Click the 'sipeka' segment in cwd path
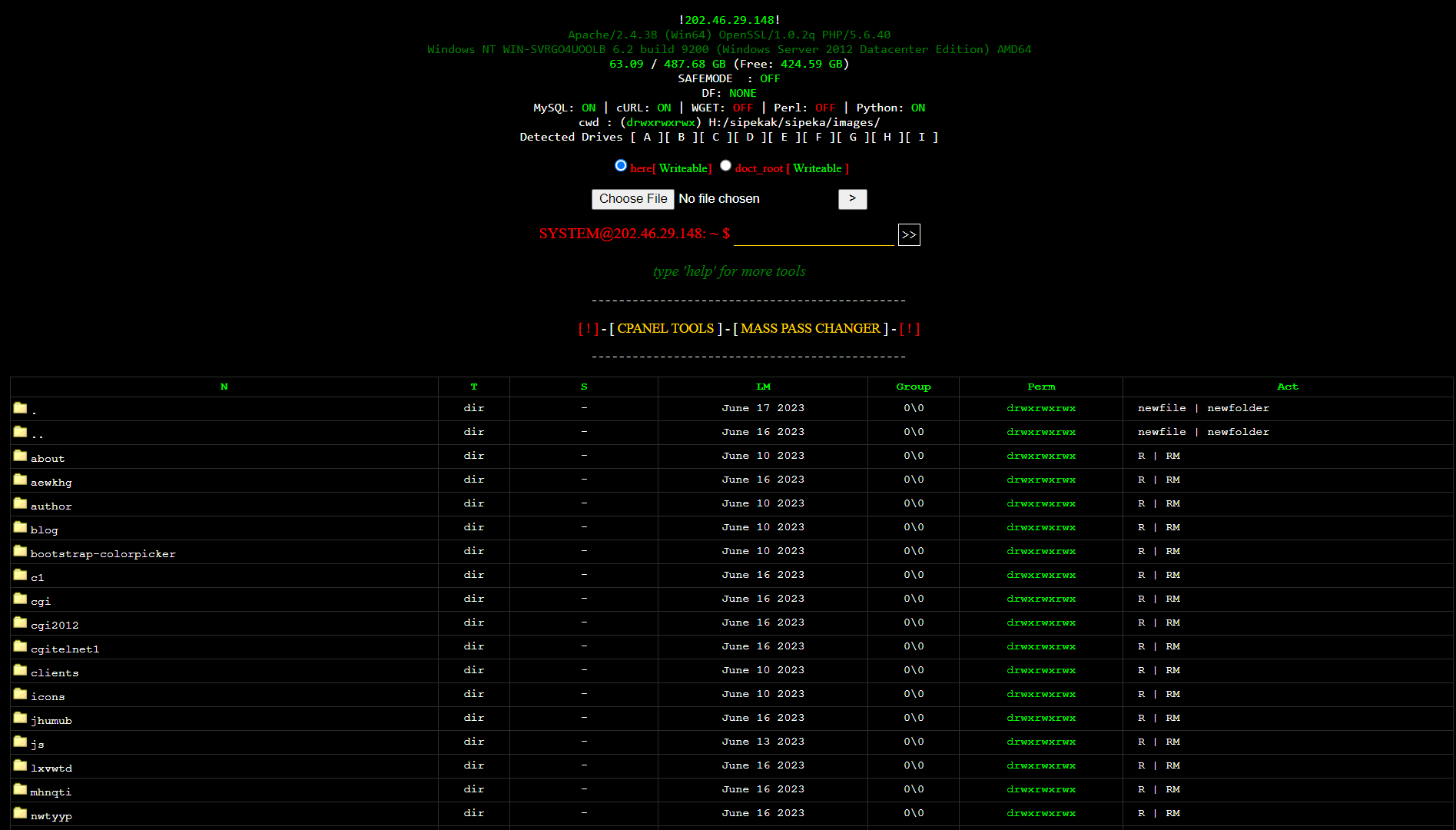The width and height of the screenshot is (1456, 830). 804,122
